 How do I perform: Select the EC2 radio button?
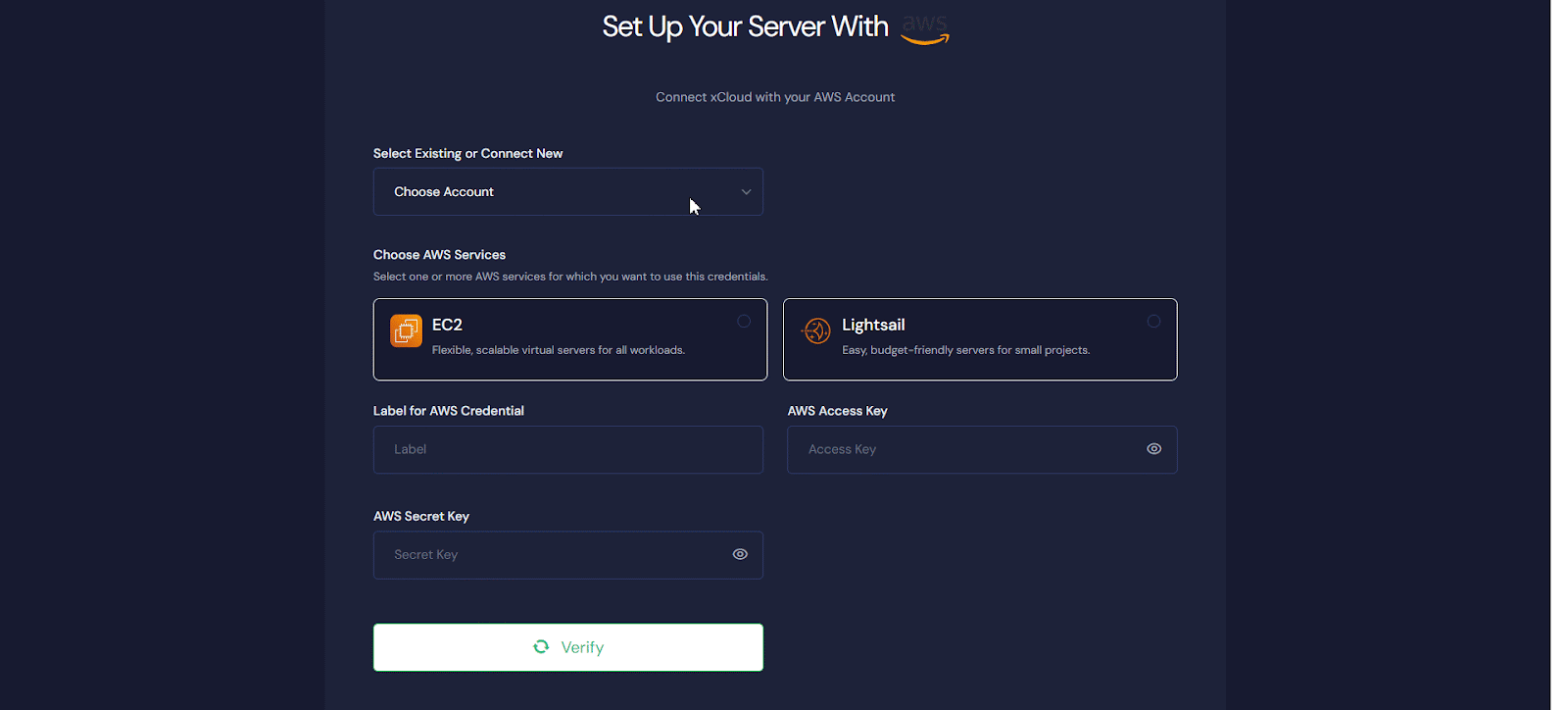click(744, 322)
